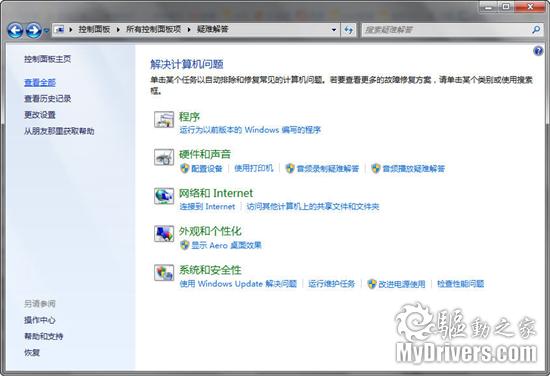Viewport: 550px width, 376px height.
Task: Open 查看全部 link in sidebar
Action: pos(40,83)
